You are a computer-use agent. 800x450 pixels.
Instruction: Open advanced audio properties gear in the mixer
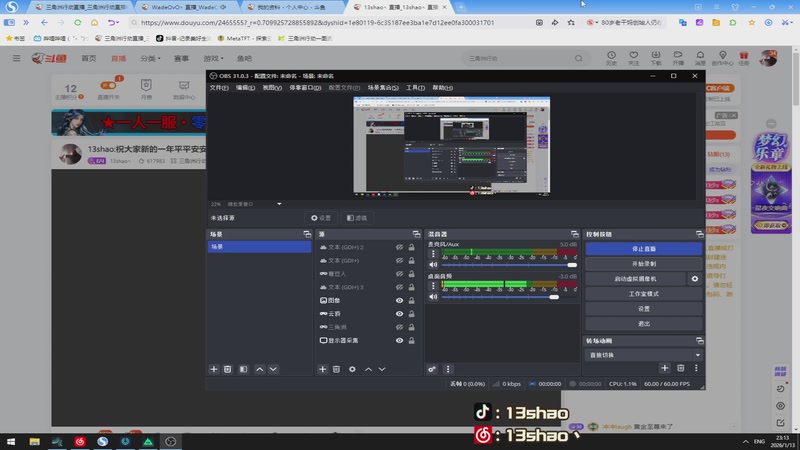point(432,369)
